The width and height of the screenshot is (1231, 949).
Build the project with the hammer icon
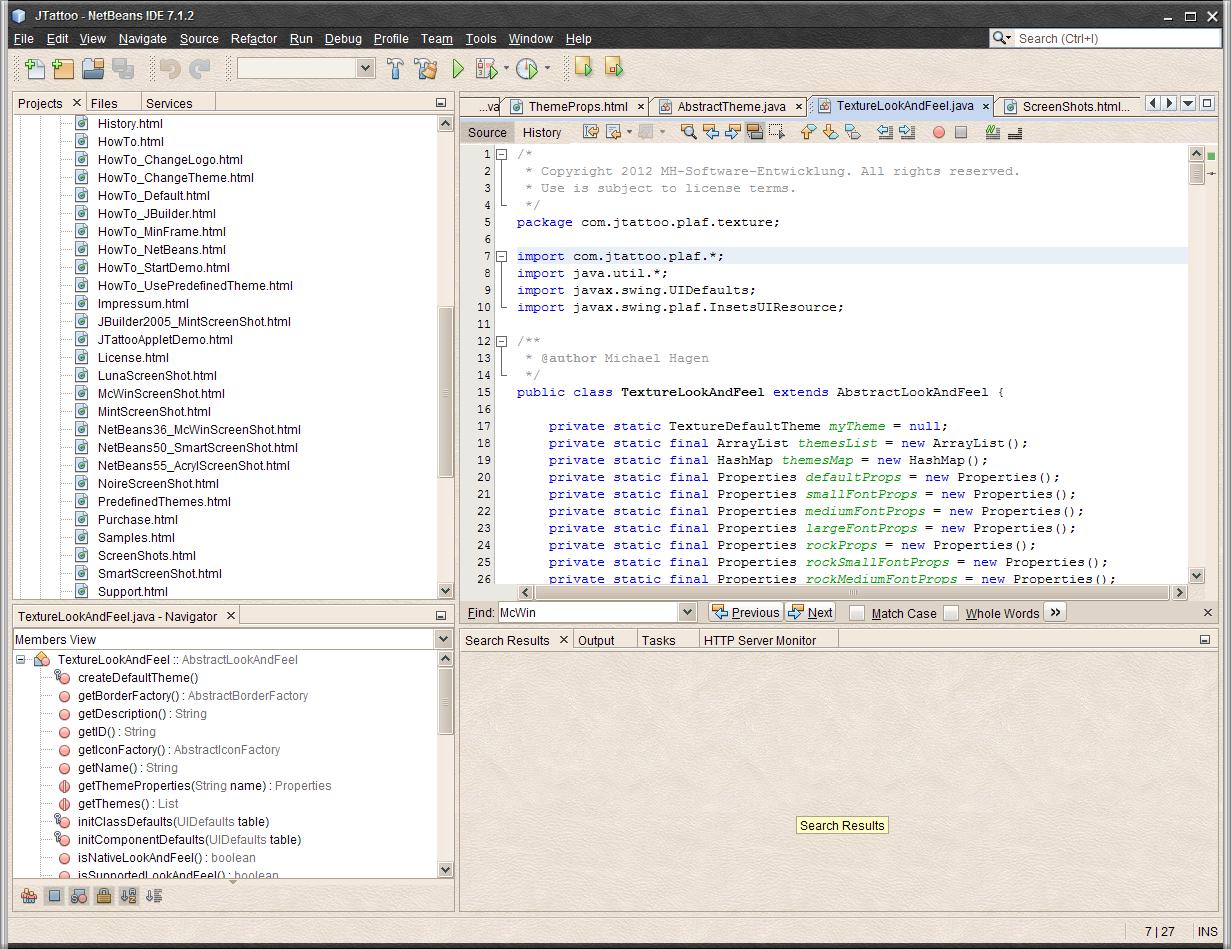395,68
